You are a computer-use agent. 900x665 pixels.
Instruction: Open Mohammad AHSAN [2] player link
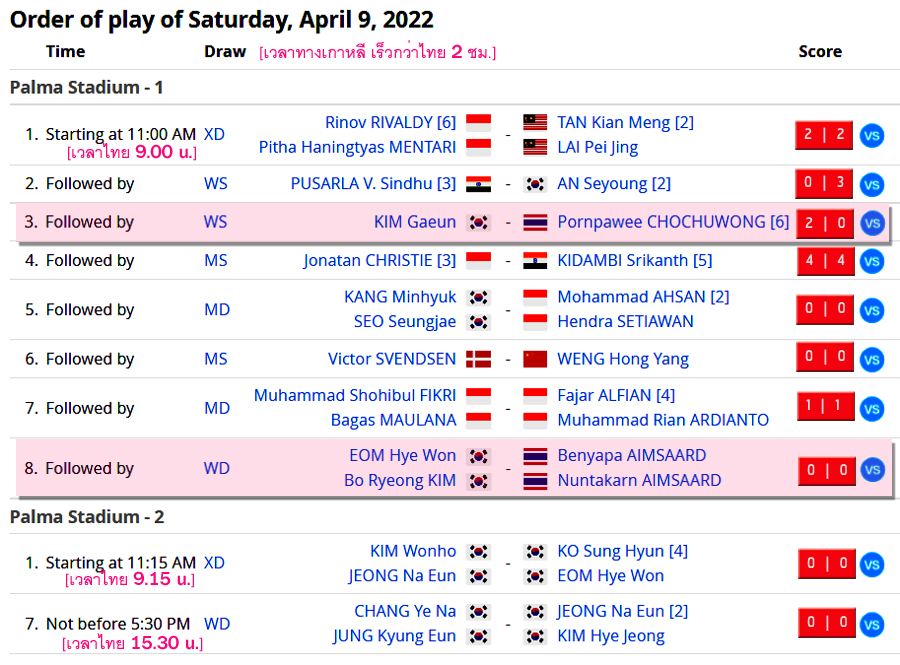[x=643, y=297]
